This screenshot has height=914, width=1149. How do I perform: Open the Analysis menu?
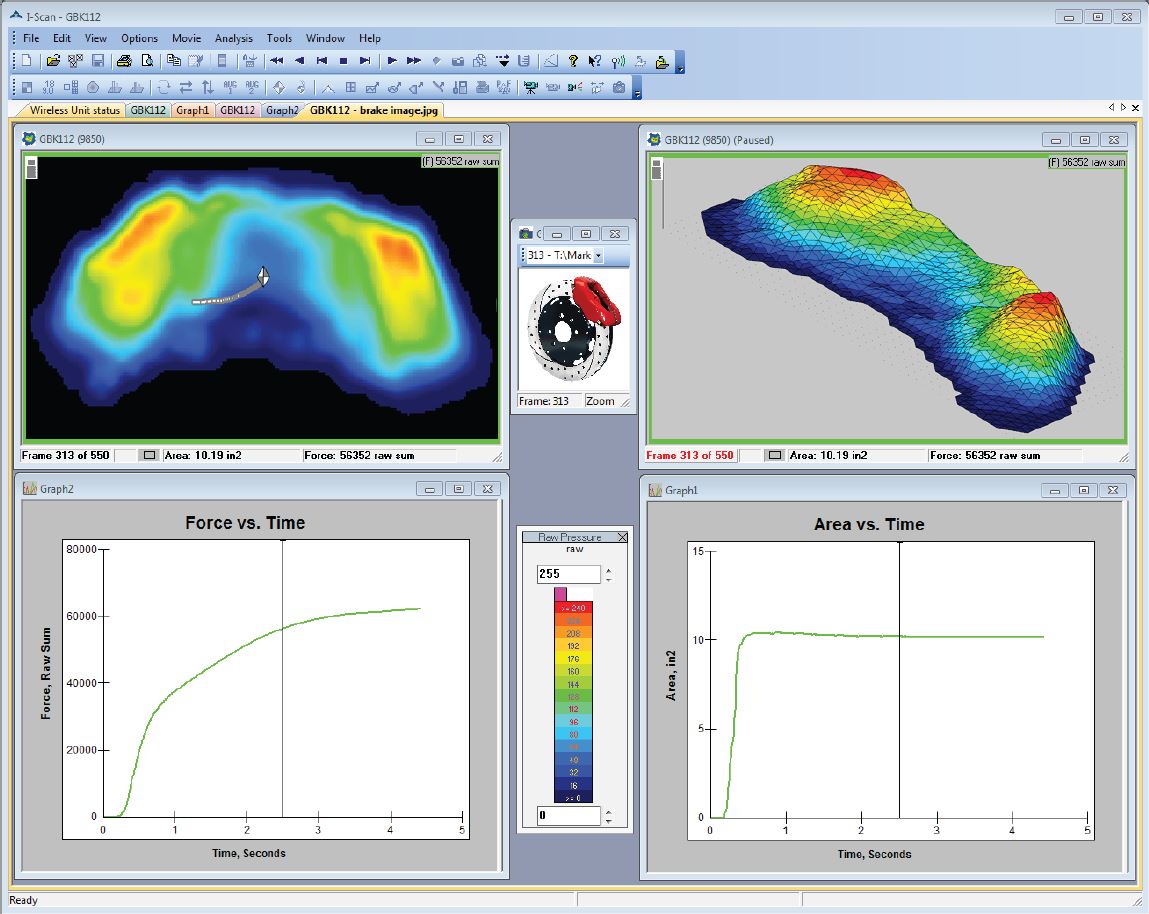point(233,38)
